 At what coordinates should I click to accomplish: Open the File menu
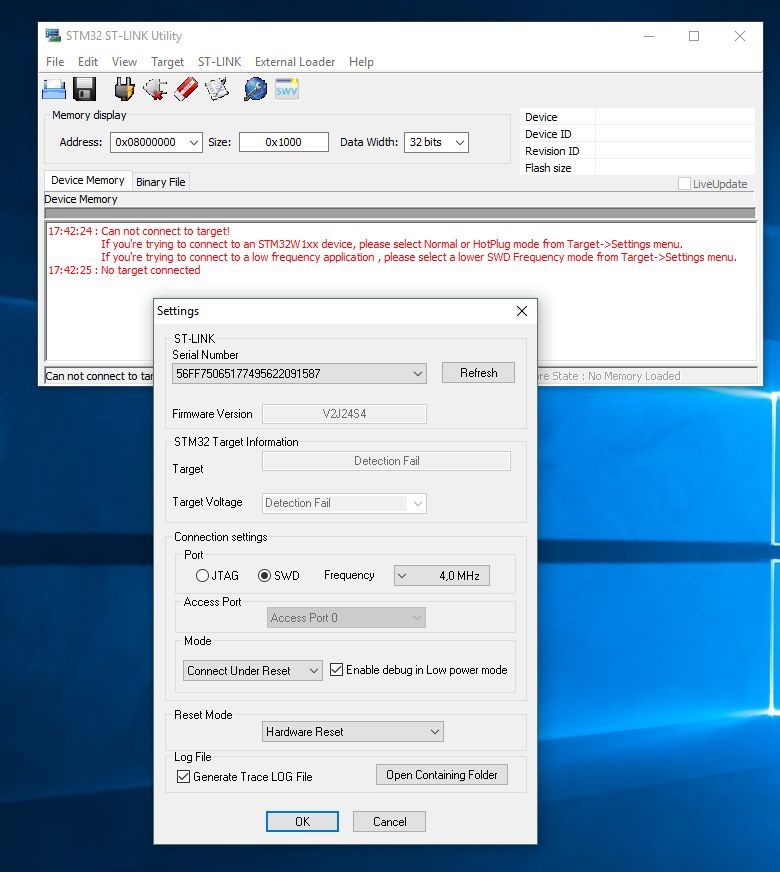point(55,62)
